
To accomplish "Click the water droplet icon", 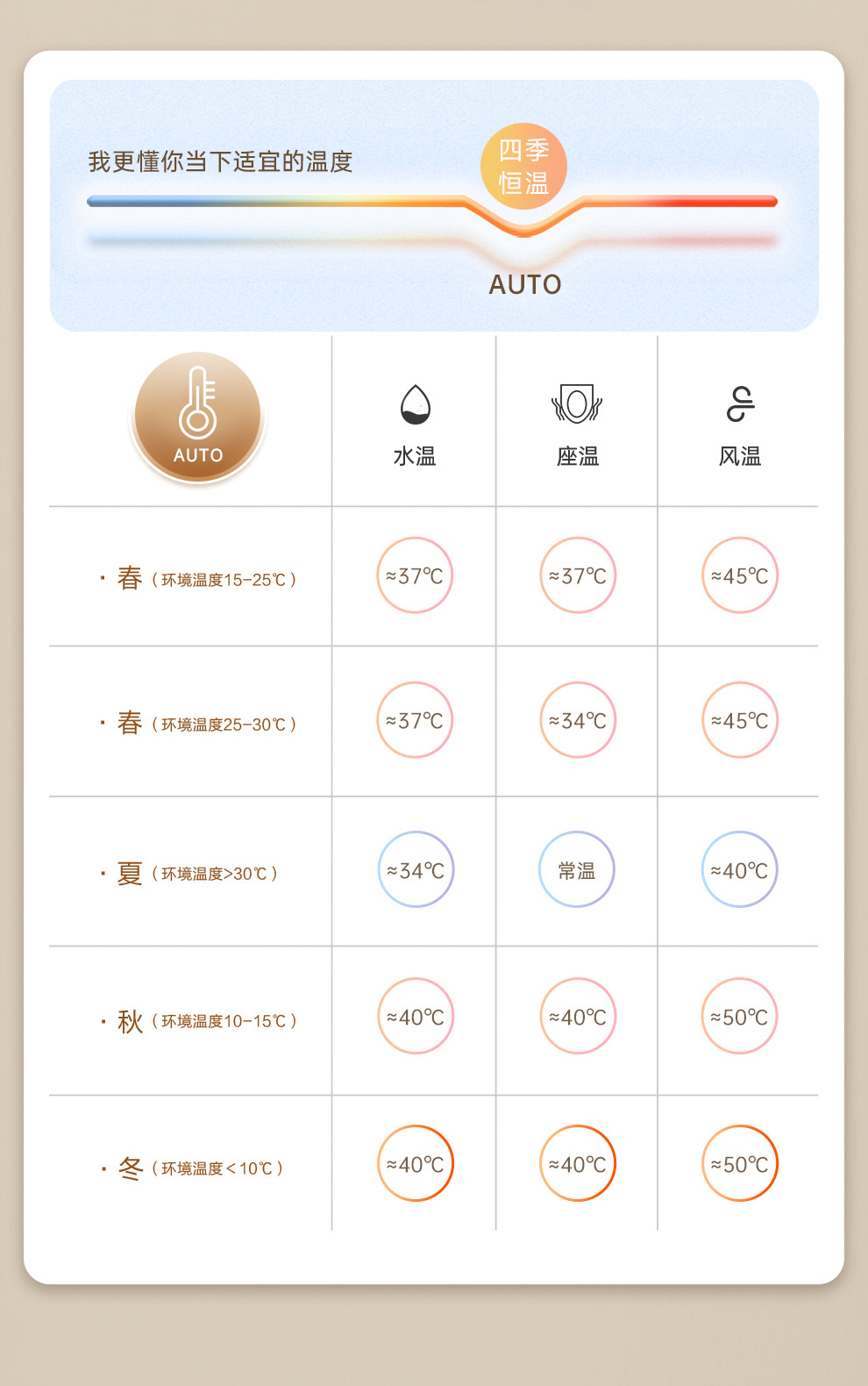I will tap(415, 404).
